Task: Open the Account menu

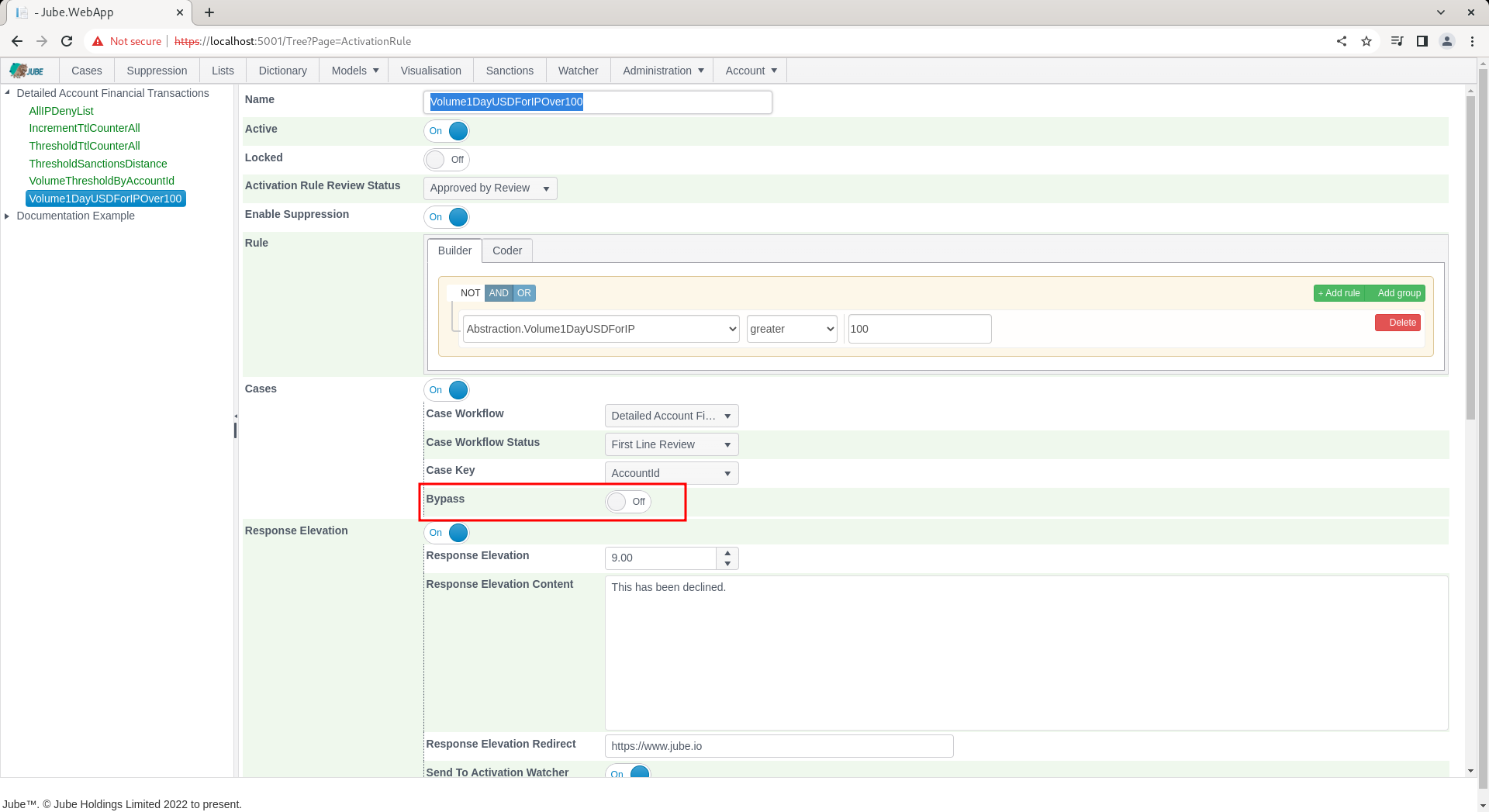Action: (751, 71)
